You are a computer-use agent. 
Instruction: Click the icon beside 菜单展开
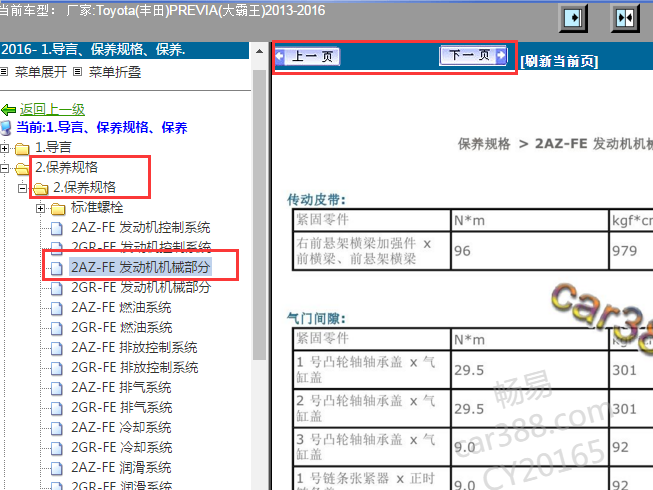pyautogui.click(x=4, y=72)
